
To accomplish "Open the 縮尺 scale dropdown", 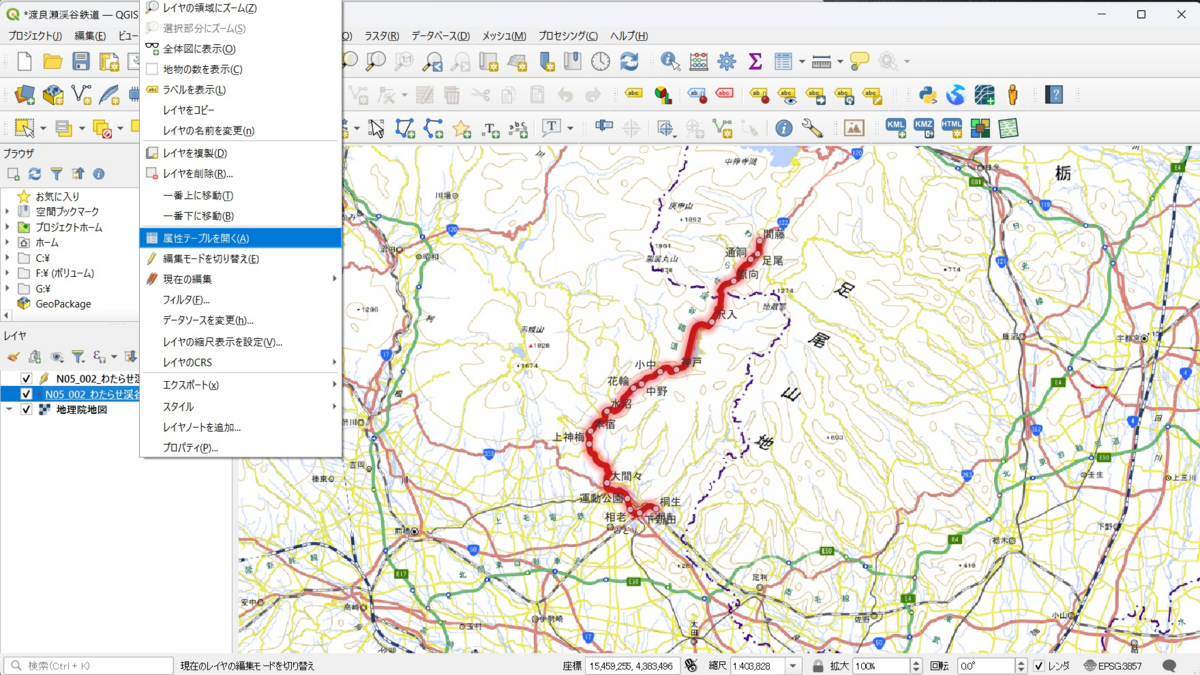I will click(x=794, y=666).
